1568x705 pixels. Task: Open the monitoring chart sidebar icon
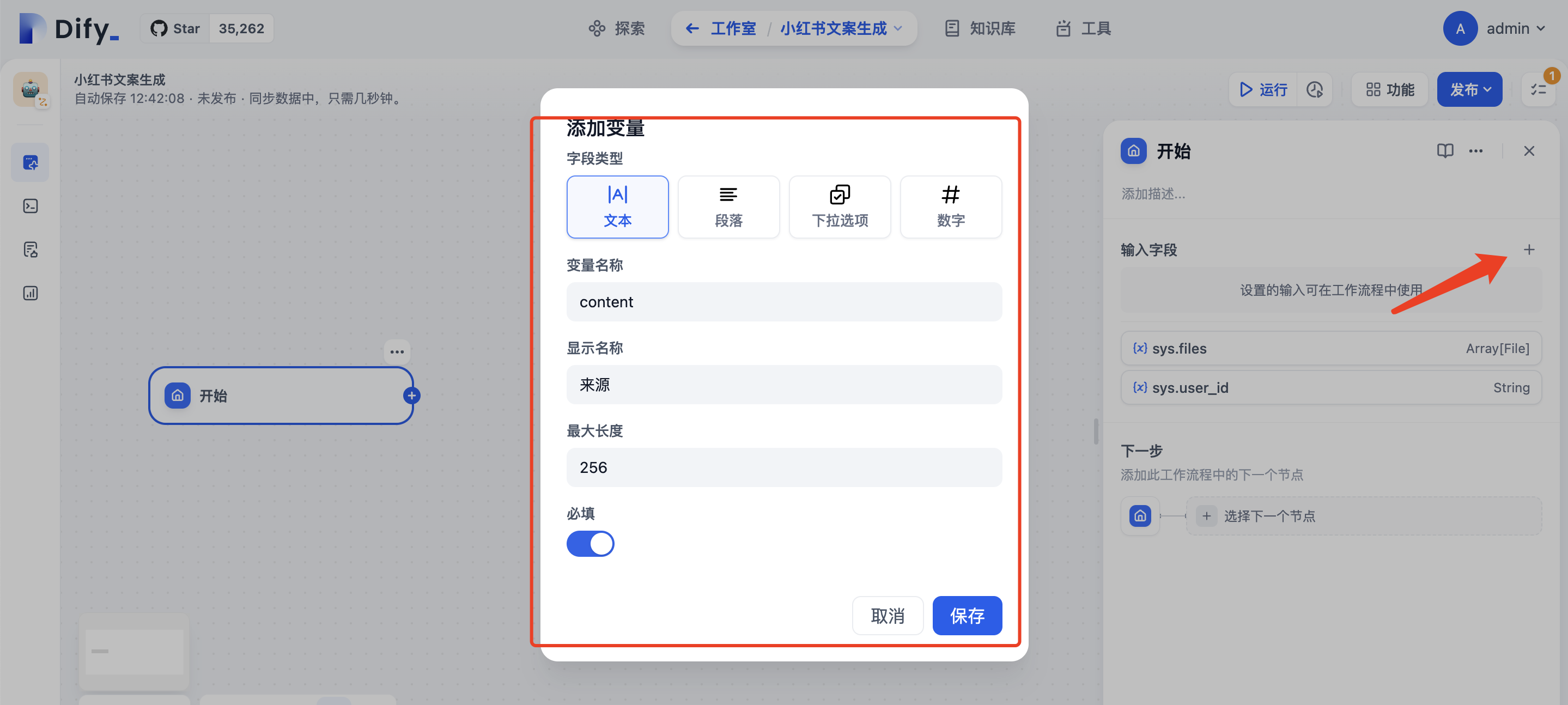(30, 294)
